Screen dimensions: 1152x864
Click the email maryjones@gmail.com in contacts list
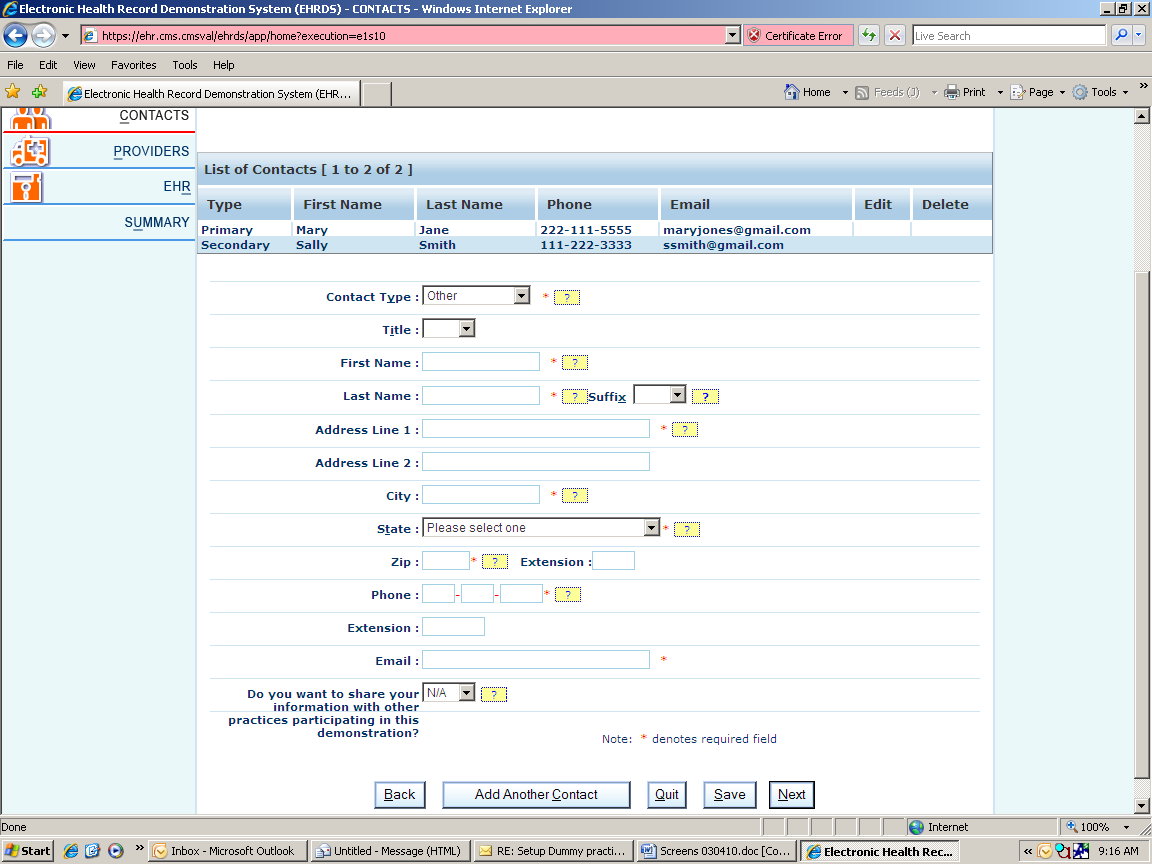pos(737,230)
